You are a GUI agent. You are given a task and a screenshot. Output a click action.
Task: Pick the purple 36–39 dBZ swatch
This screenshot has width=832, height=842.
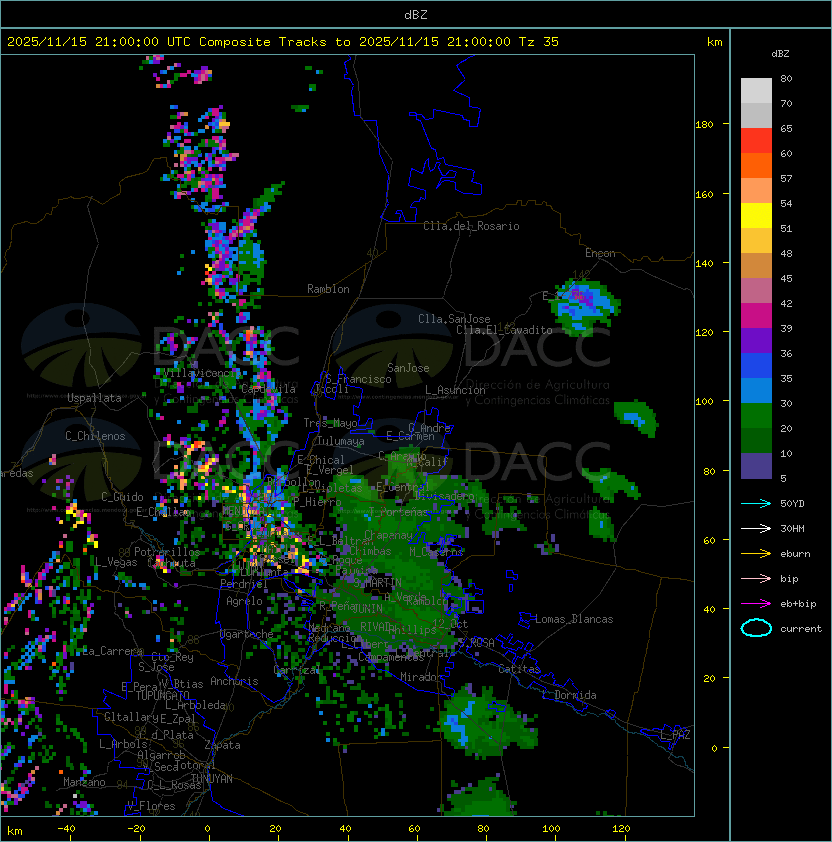[756, 341]
